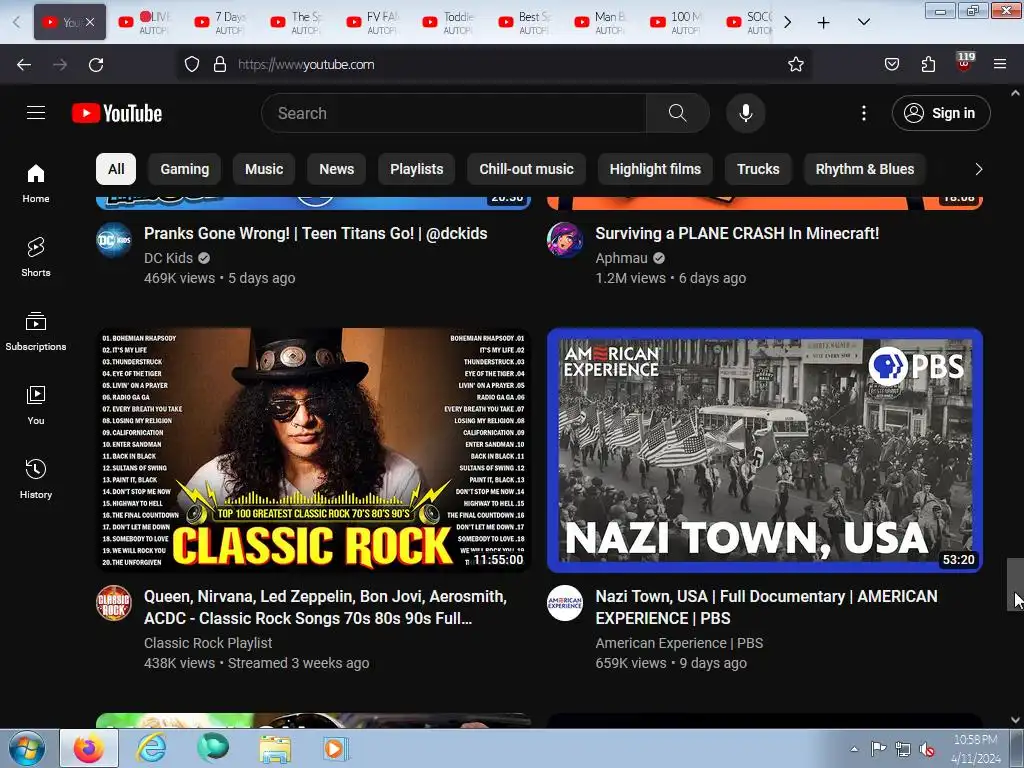
Task: Save the page to Pocket
Action: 891,64
